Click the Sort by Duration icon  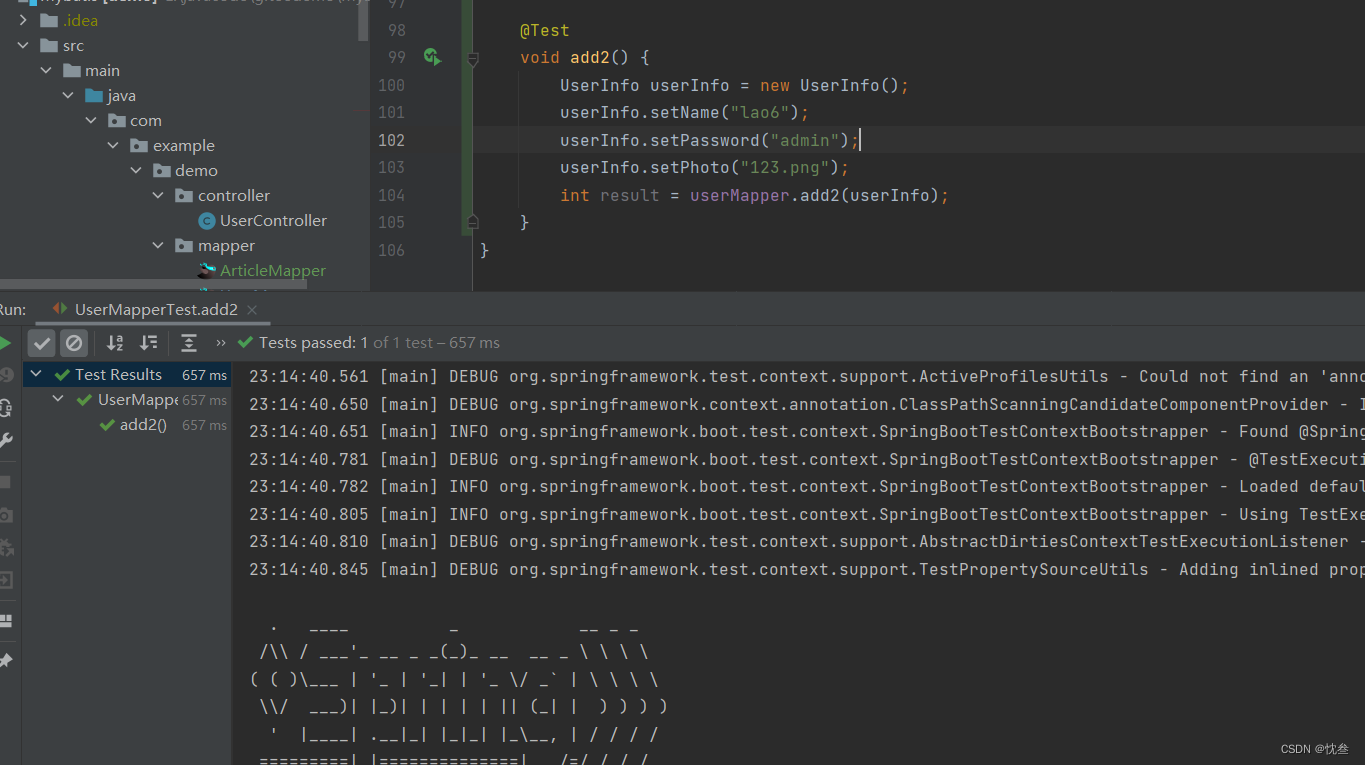[x=149, y=343]
